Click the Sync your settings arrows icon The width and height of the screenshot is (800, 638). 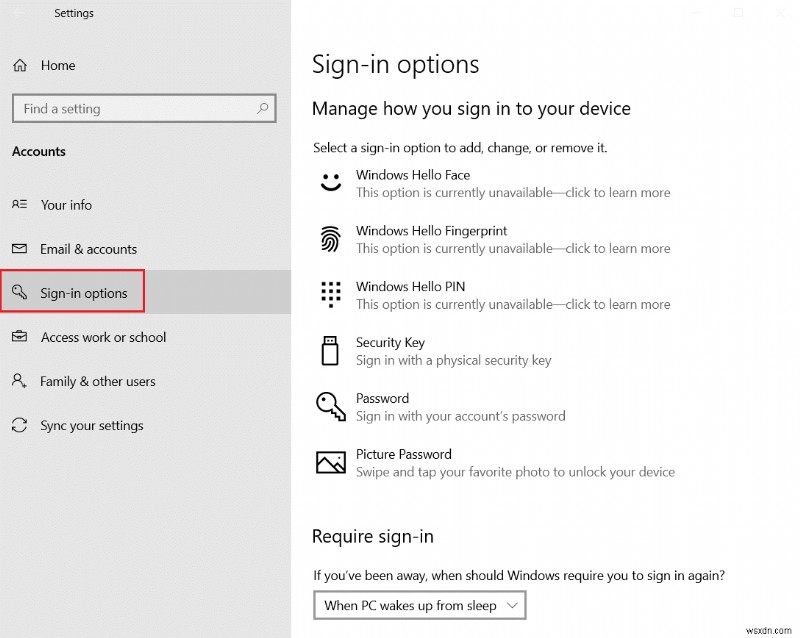point(19,425)
